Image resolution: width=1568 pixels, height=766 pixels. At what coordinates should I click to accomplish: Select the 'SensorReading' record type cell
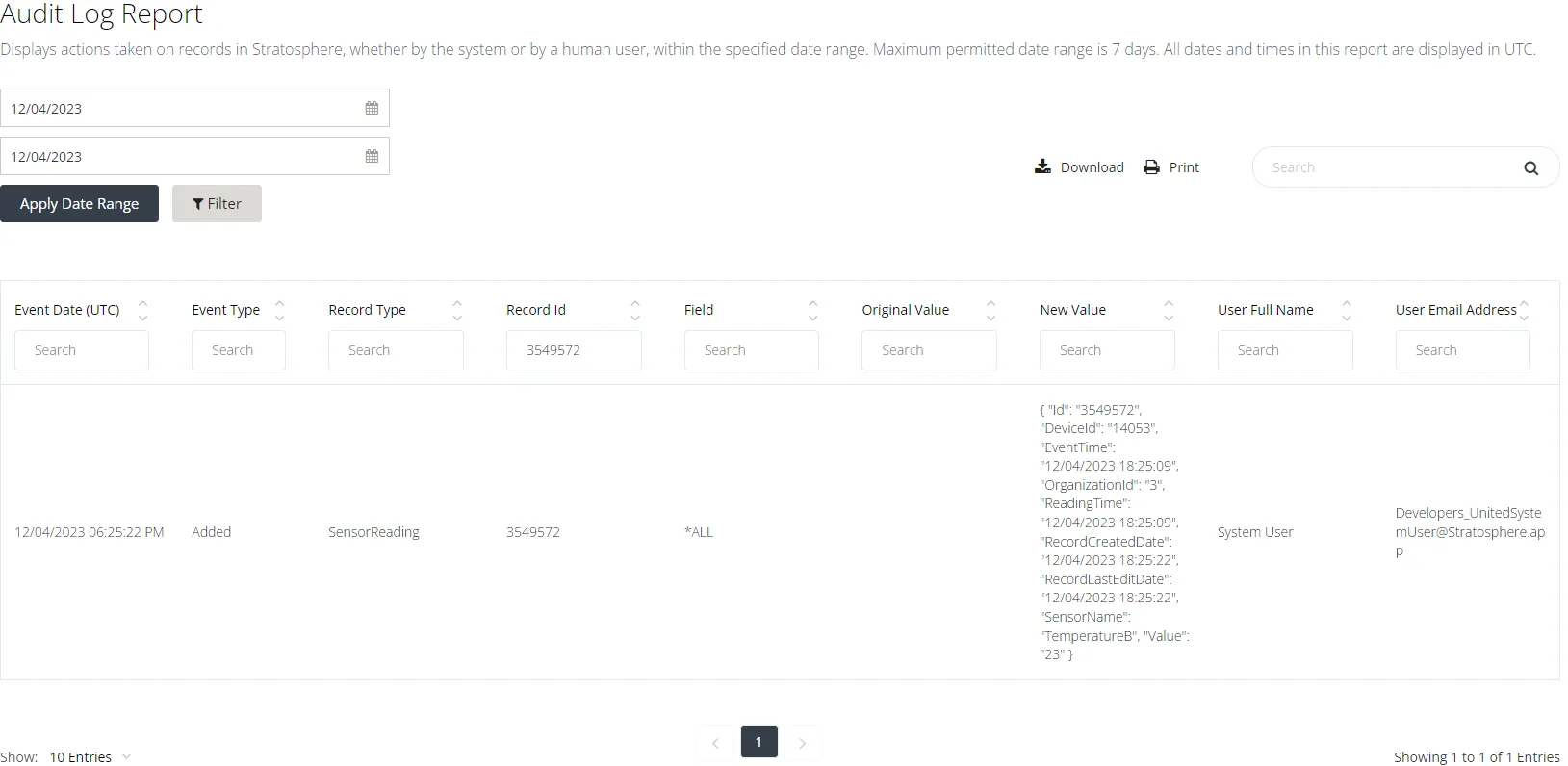(x=374, y=532)
